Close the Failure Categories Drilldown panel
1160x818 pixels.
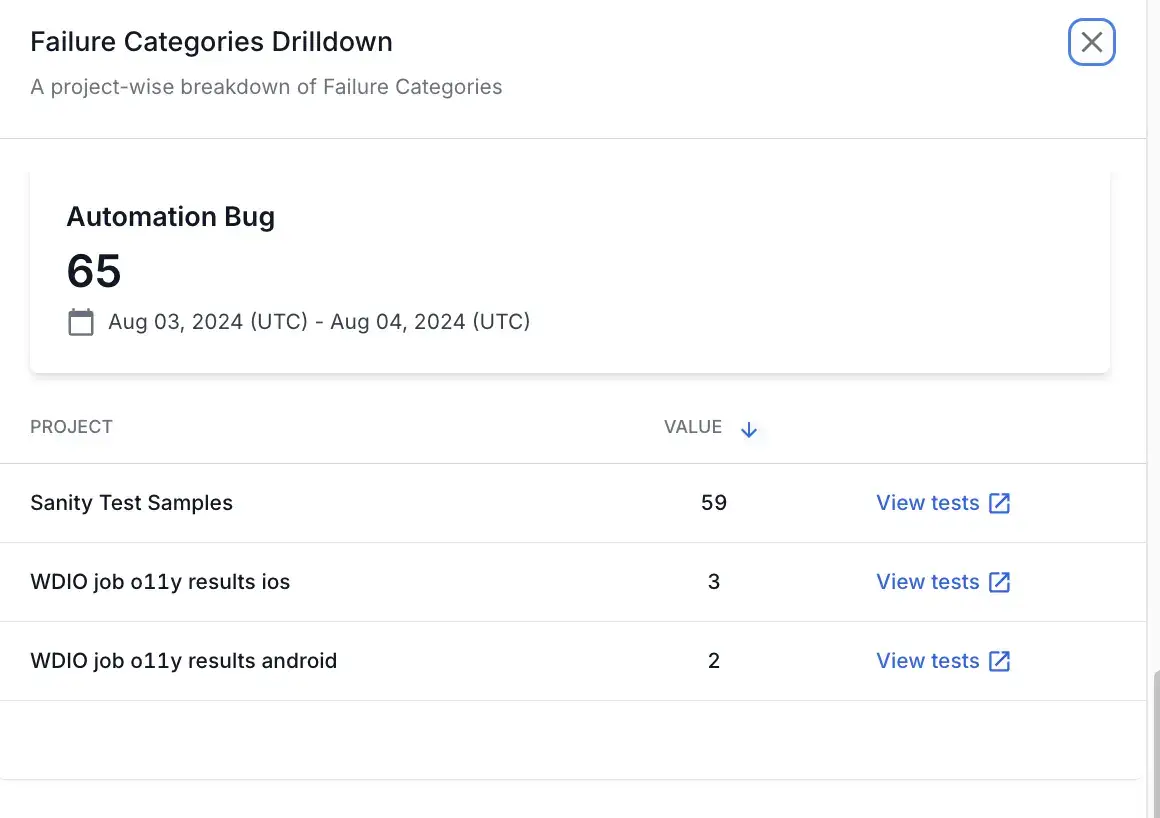tap(1091, 43)
